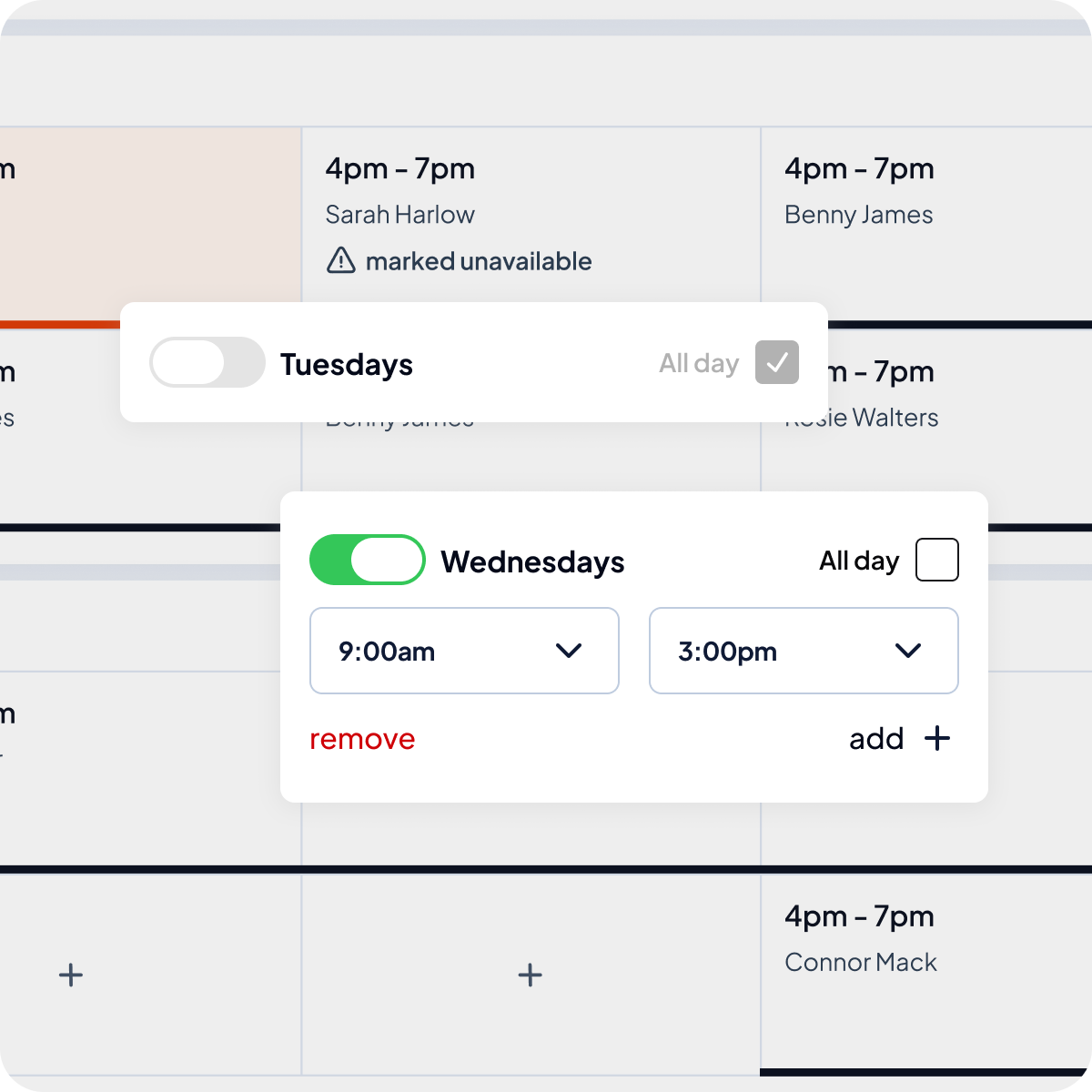Click the plus icon in the middle empty cell

[x=530, y=975]
